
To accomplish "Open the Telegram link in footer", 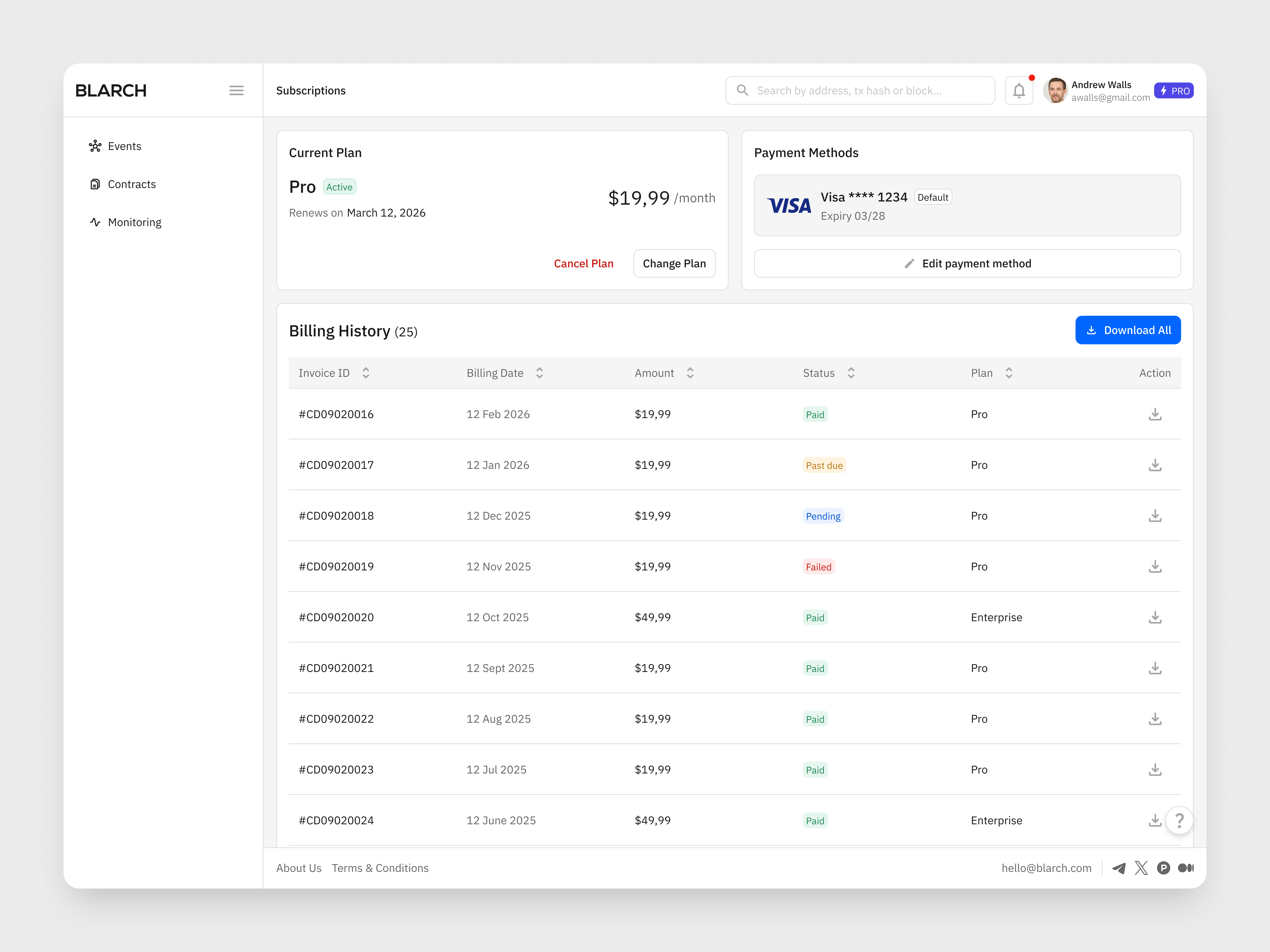I will point(1119,868).
